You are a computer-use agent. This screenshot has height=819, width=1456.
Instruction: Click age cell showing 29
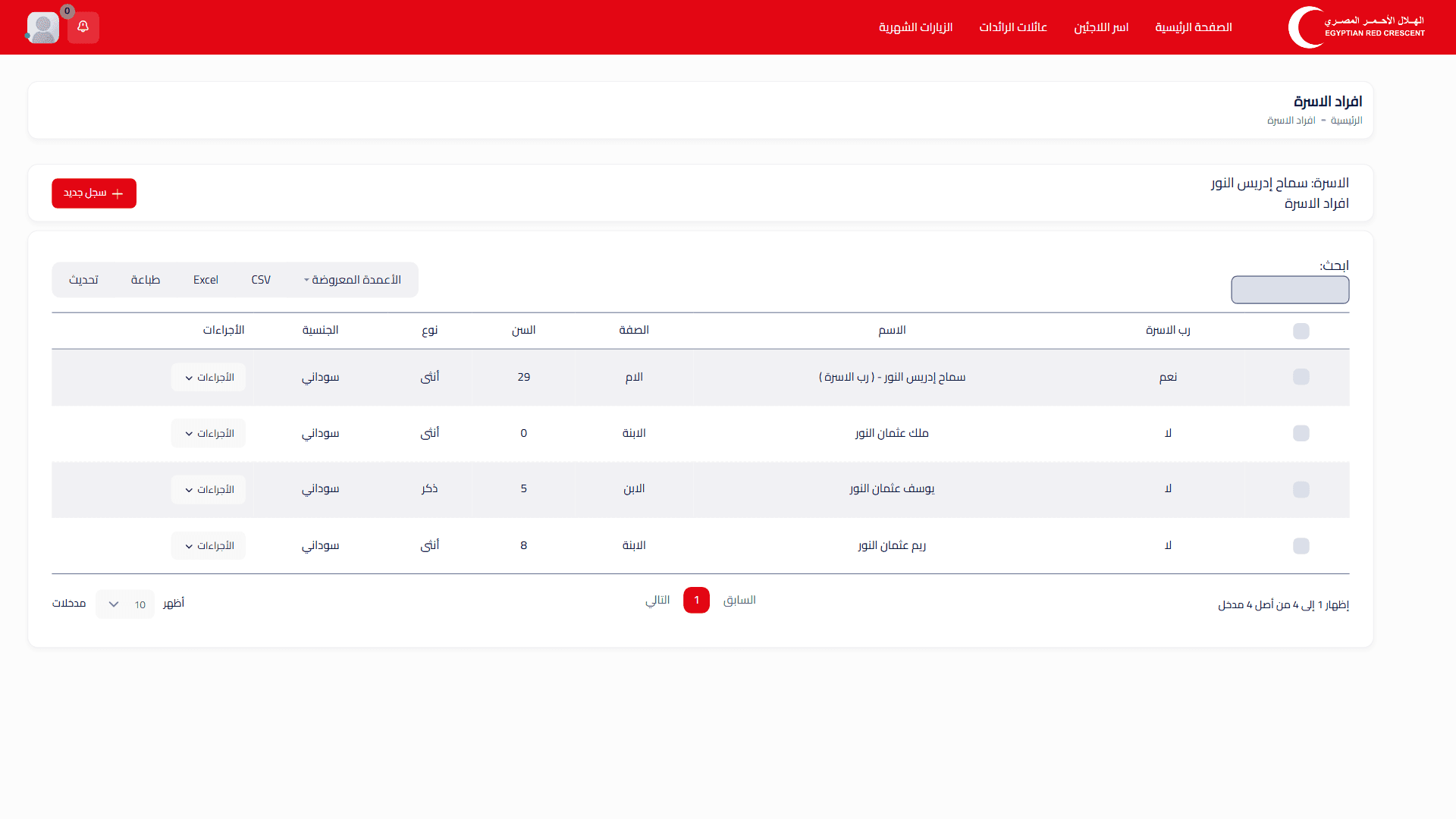524,377
